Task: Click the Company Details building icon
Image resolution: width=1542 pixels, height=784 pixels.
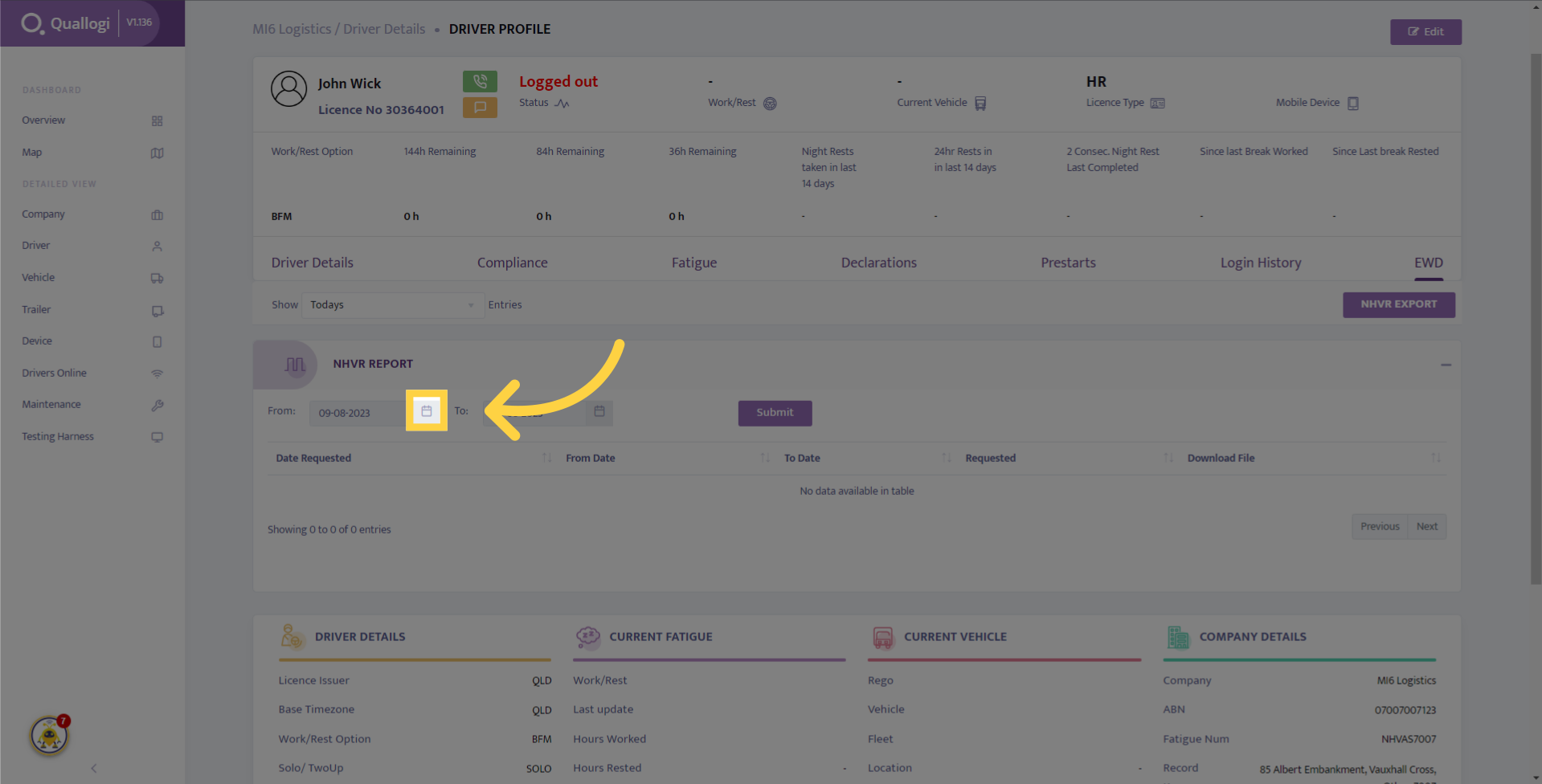Action: coord(1178,638)
